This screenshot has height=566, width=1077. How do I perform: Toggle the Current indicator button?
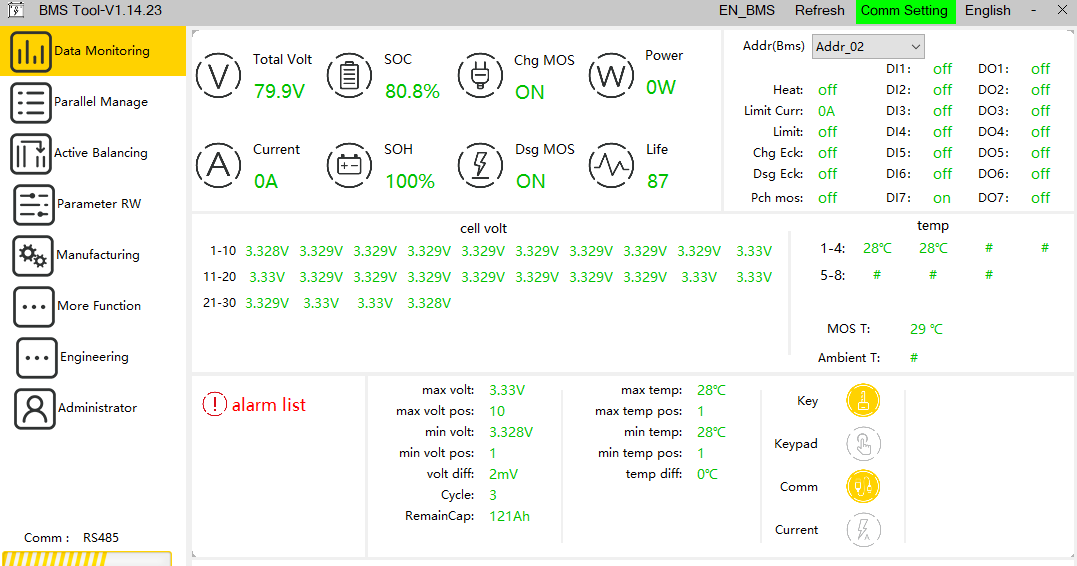pyautogui.click(x=863, y=530)
